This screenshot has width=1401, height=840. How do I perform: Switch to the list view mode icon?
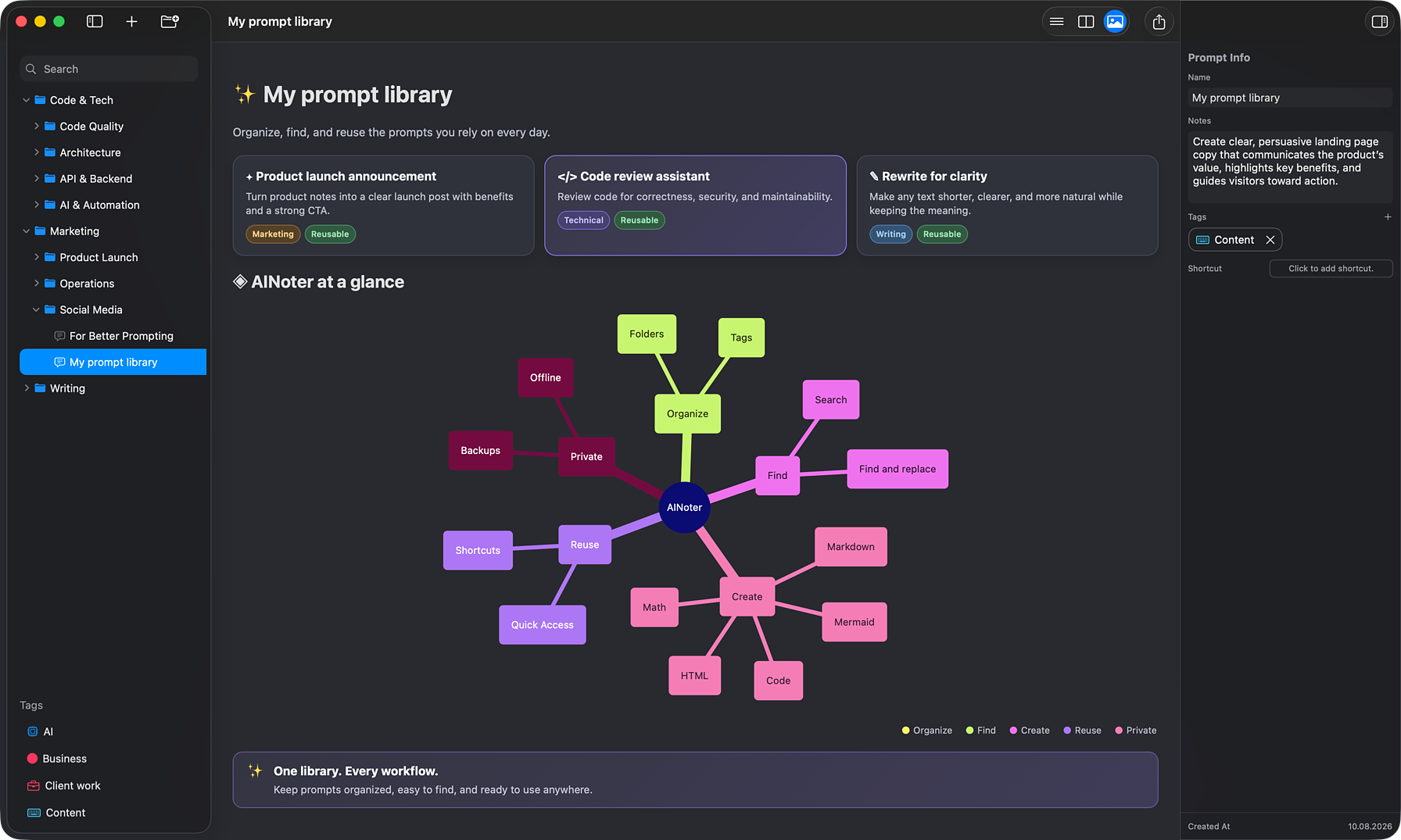(x=1057, y=22)
